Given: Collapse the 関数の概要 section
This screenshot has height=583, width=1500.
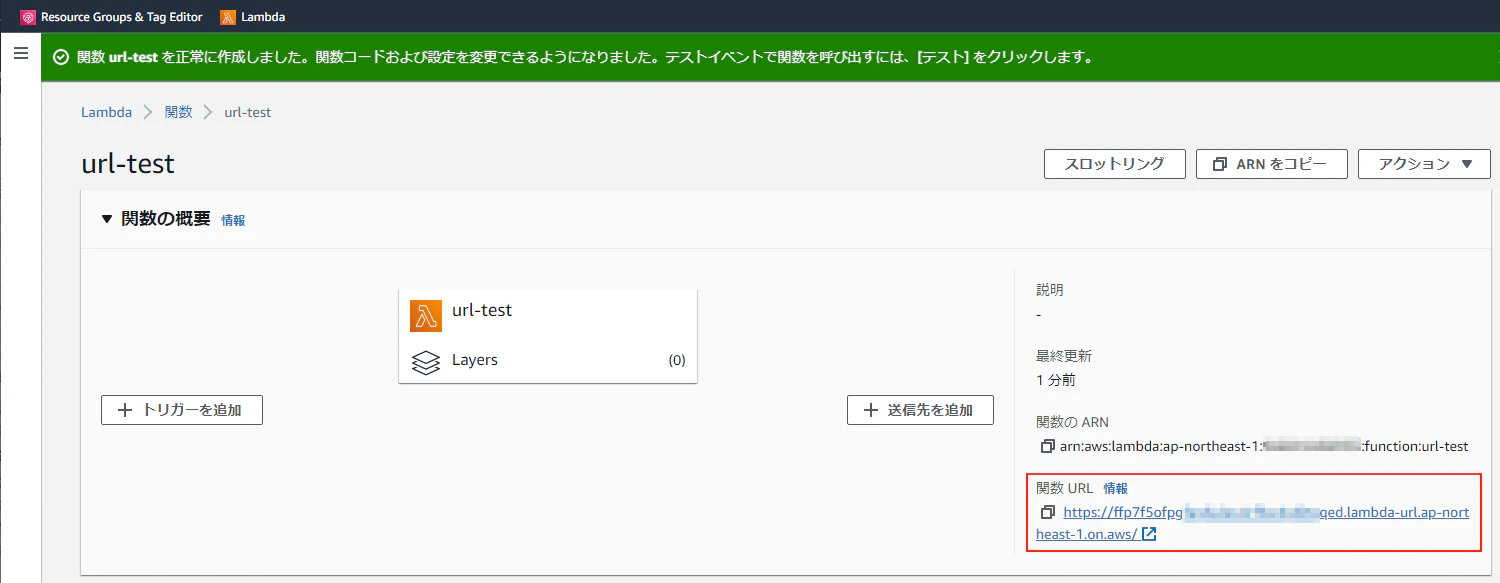Looking at the screenshot, I should (x=107, y=219).
